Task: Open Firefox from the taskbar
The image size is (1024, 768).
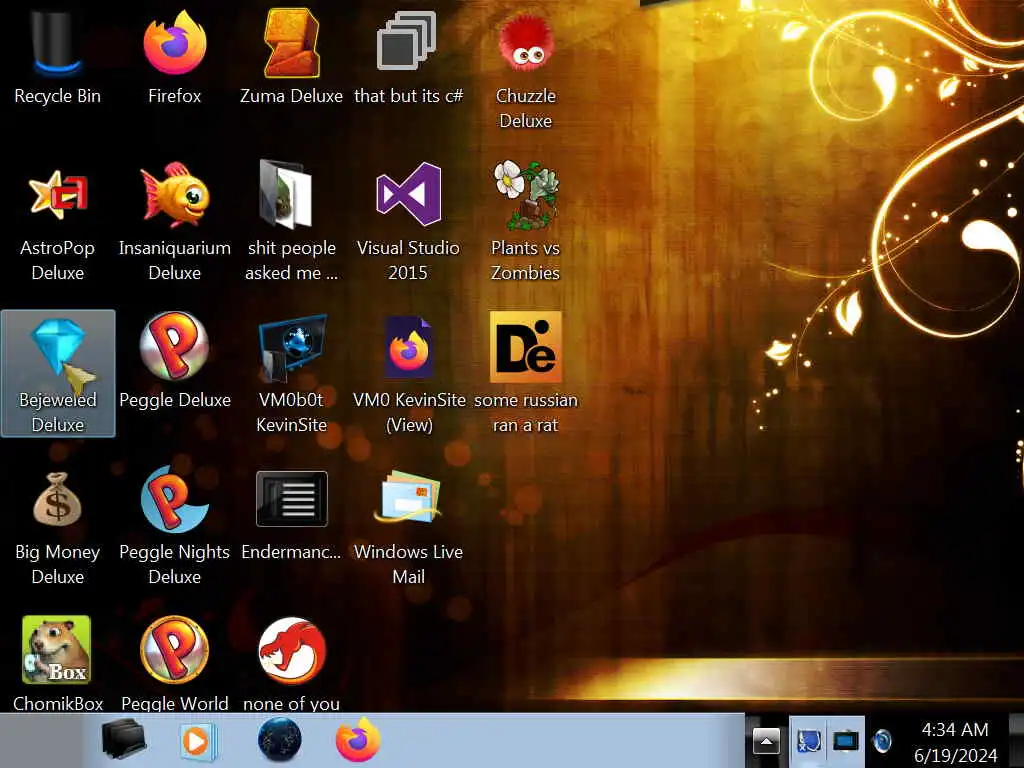Action: (358, 740)
